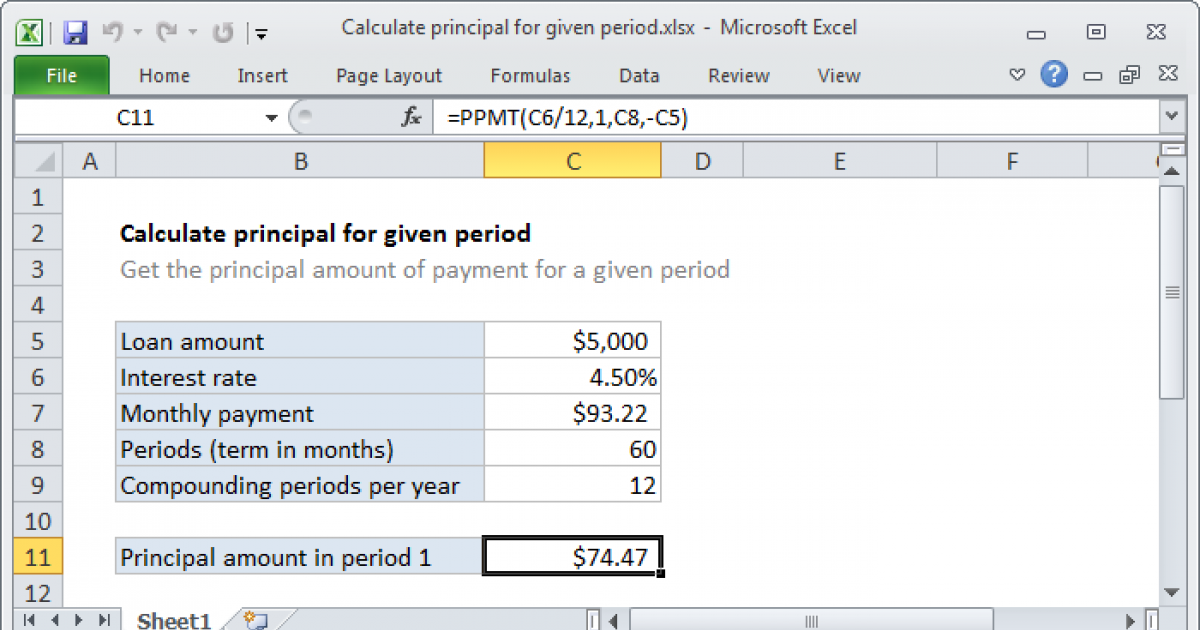Open the Name Box dropdown arrow
The height and width of the screenshot is (630, 1200).
pos(271,118)
